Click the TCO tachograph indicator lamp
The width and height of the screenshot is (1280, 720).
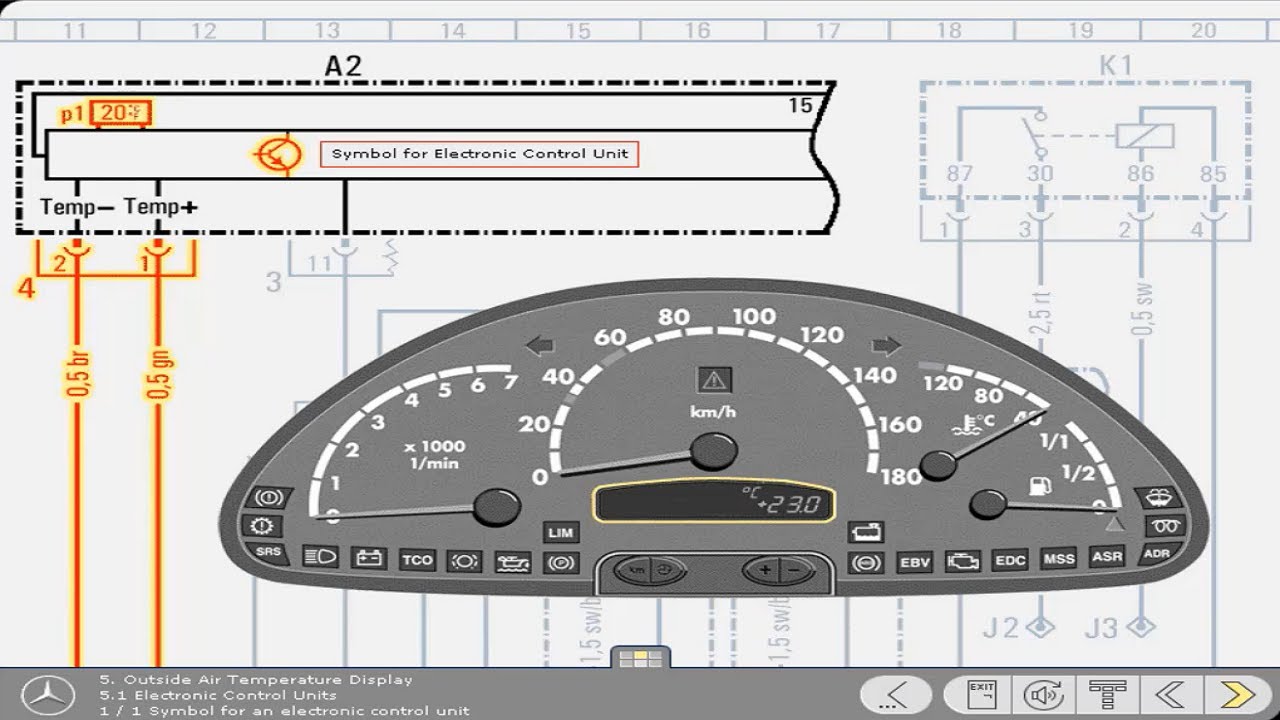click(x=417, y=560)
